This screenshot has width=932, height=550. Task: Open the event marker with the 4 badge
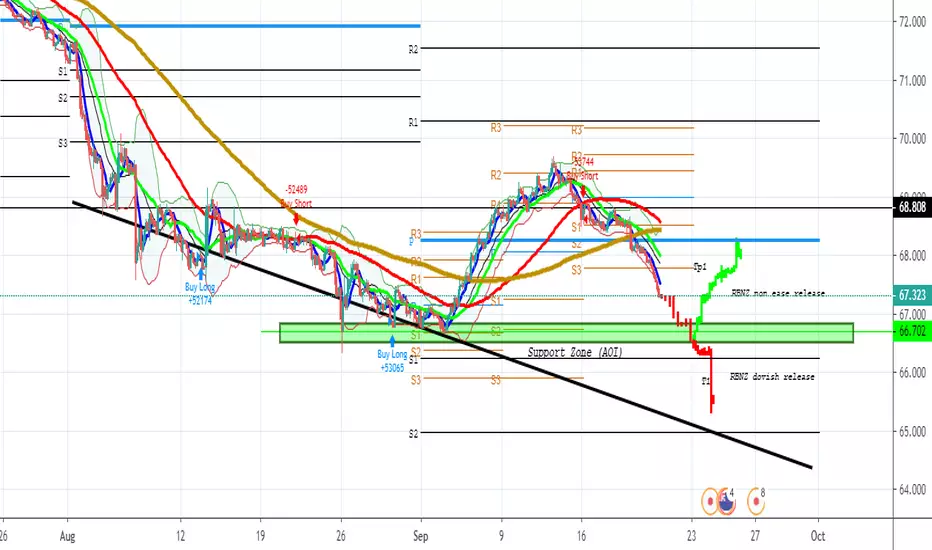click(726, 501)
